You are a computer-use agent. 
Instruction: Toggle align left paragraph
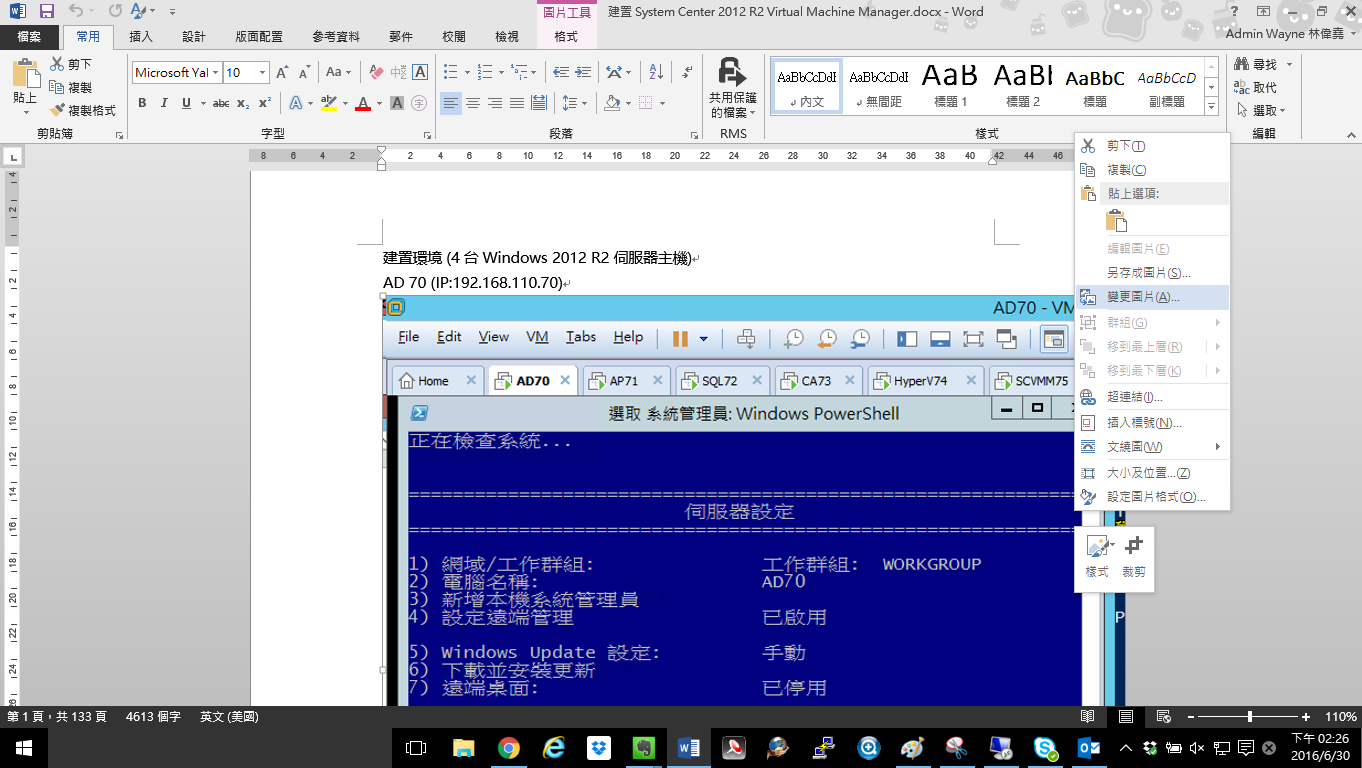coord(451,103)
